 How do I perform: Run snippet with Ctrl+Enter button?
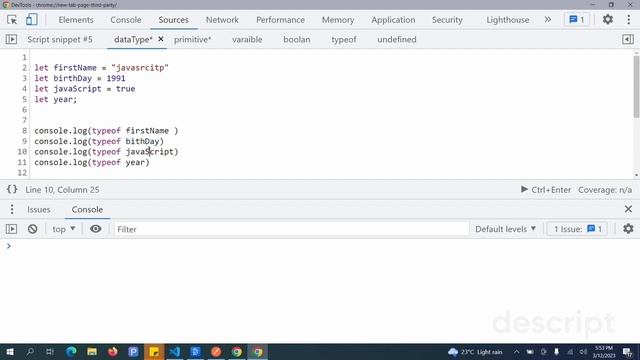(x=546, y=190)
